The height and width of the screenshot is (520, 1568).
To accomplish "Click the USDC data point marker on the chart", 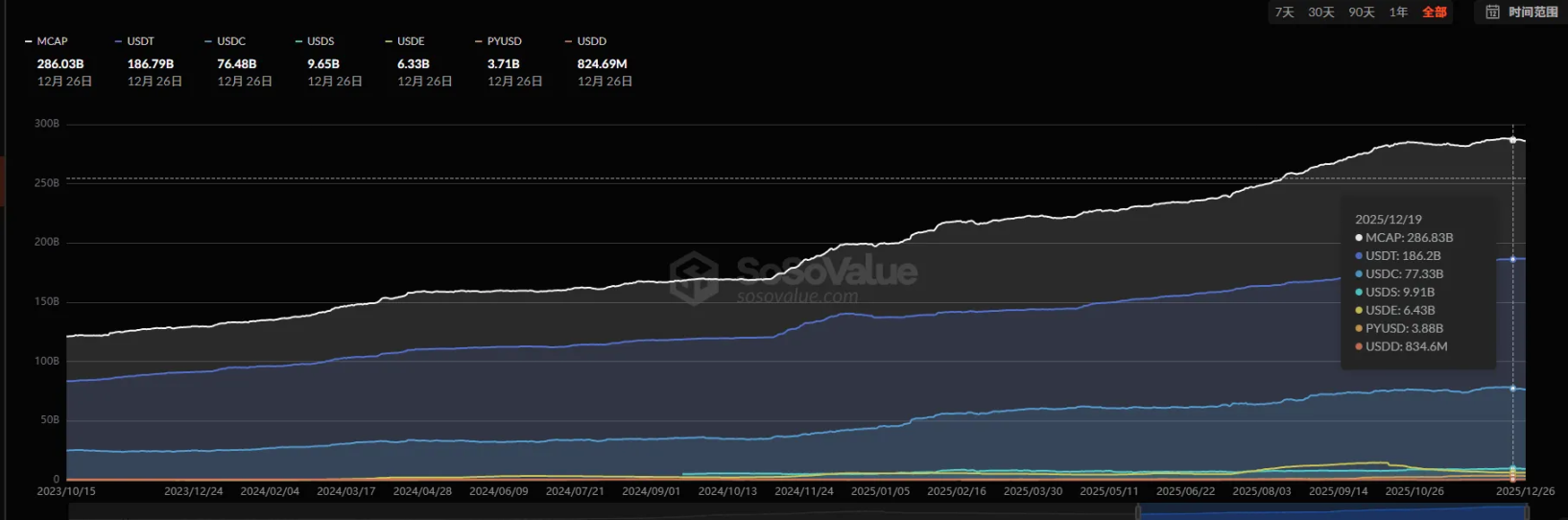I will (x=1513, y=389).
